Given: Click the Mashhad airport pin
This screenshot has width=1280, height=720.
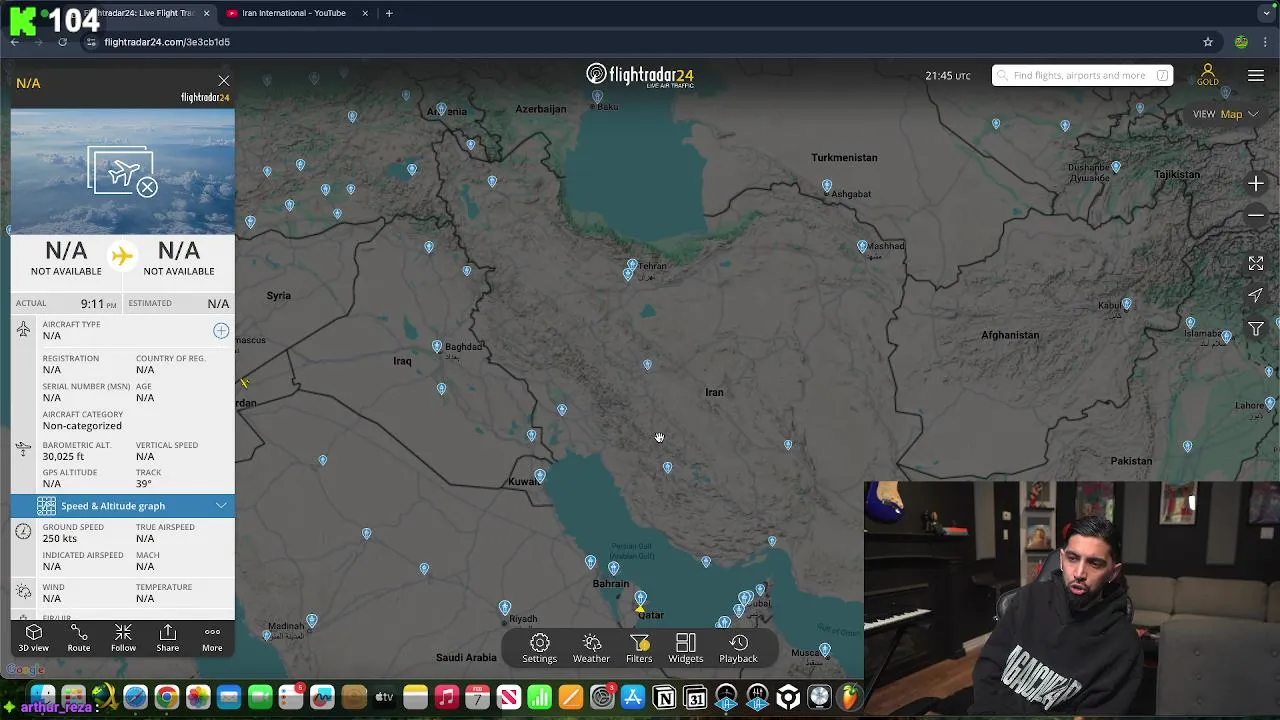Looking at the screenshot, I should pos(862,245).
